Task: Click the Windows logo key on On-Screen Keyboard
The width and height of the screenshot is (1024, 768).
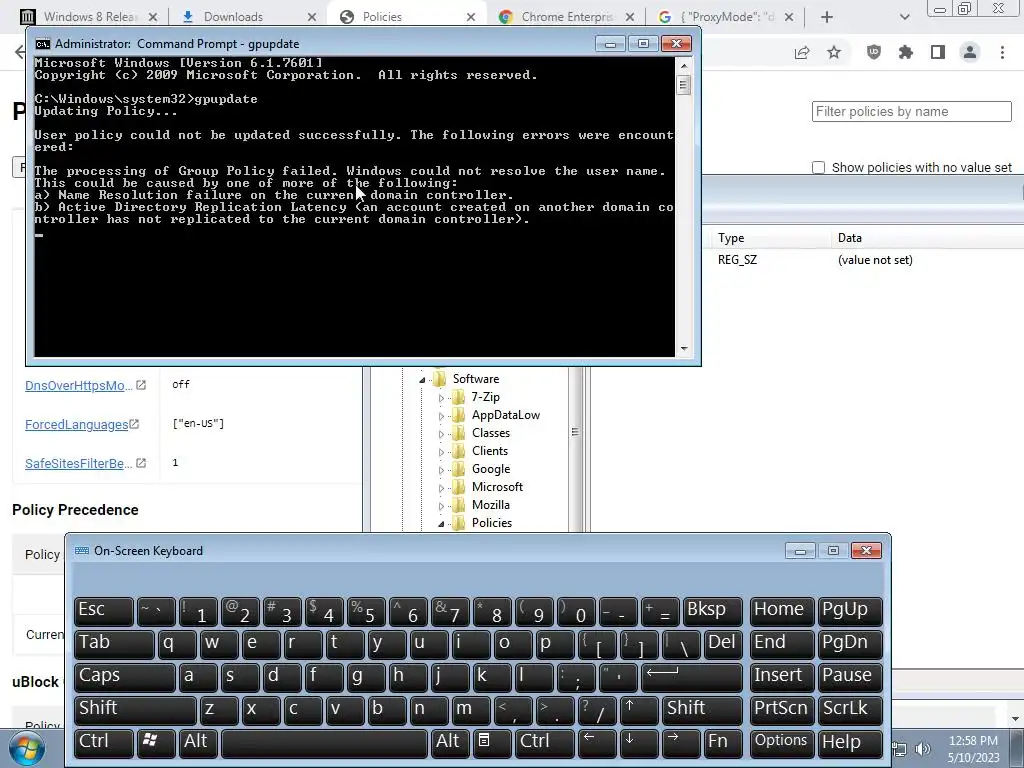Action: tap(156, 743)
